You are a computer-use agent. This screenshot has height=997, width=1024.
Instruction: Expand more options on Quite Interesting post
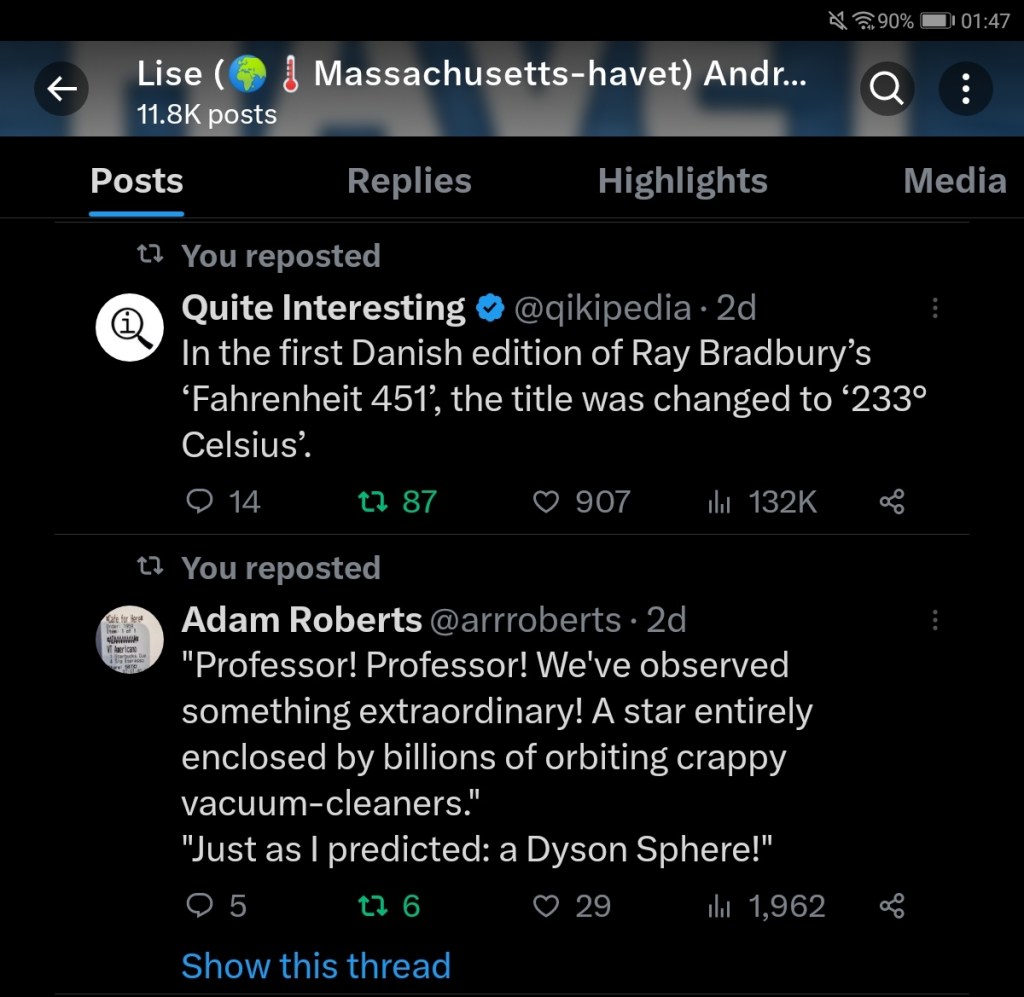(935, 309)
